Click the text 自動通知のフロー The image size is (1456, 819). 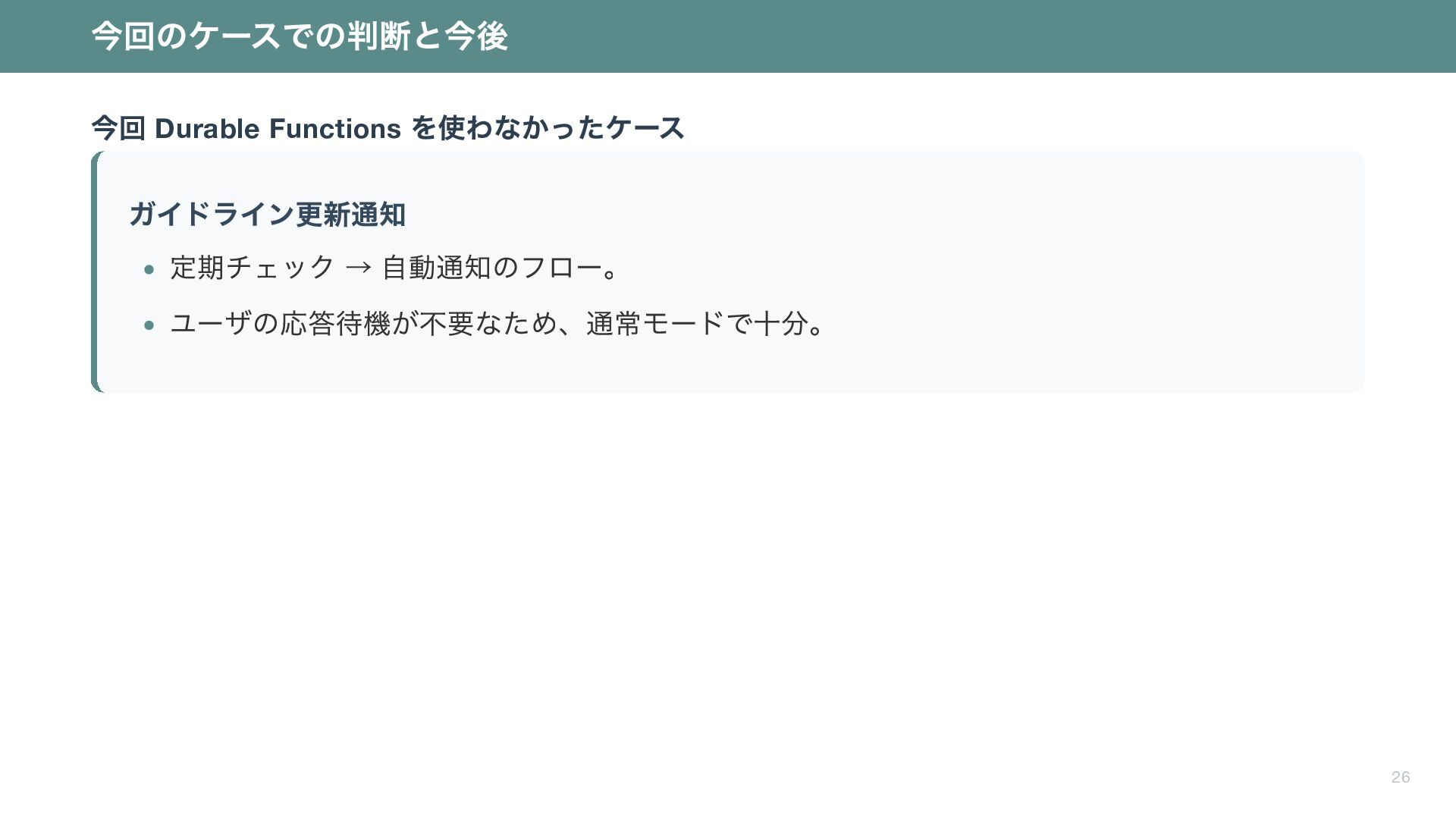(x=491, y=268)
